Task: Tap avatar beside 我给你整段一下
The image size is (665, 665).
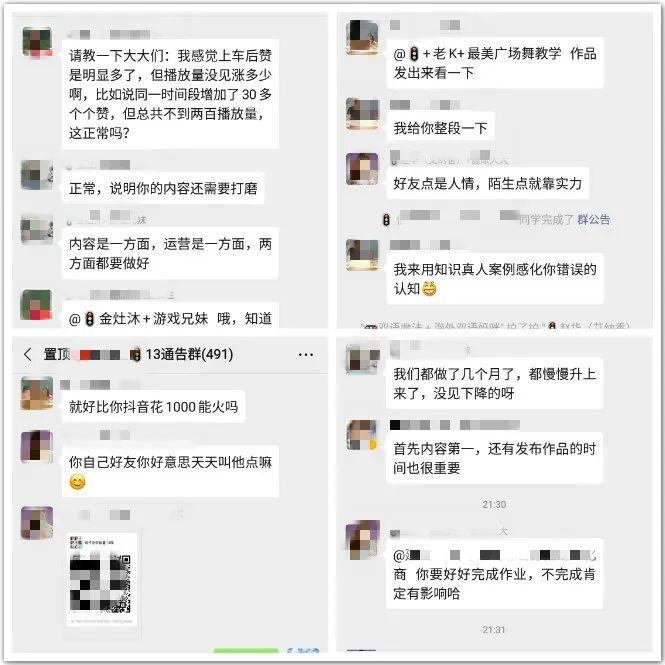Action: (362, 114)
